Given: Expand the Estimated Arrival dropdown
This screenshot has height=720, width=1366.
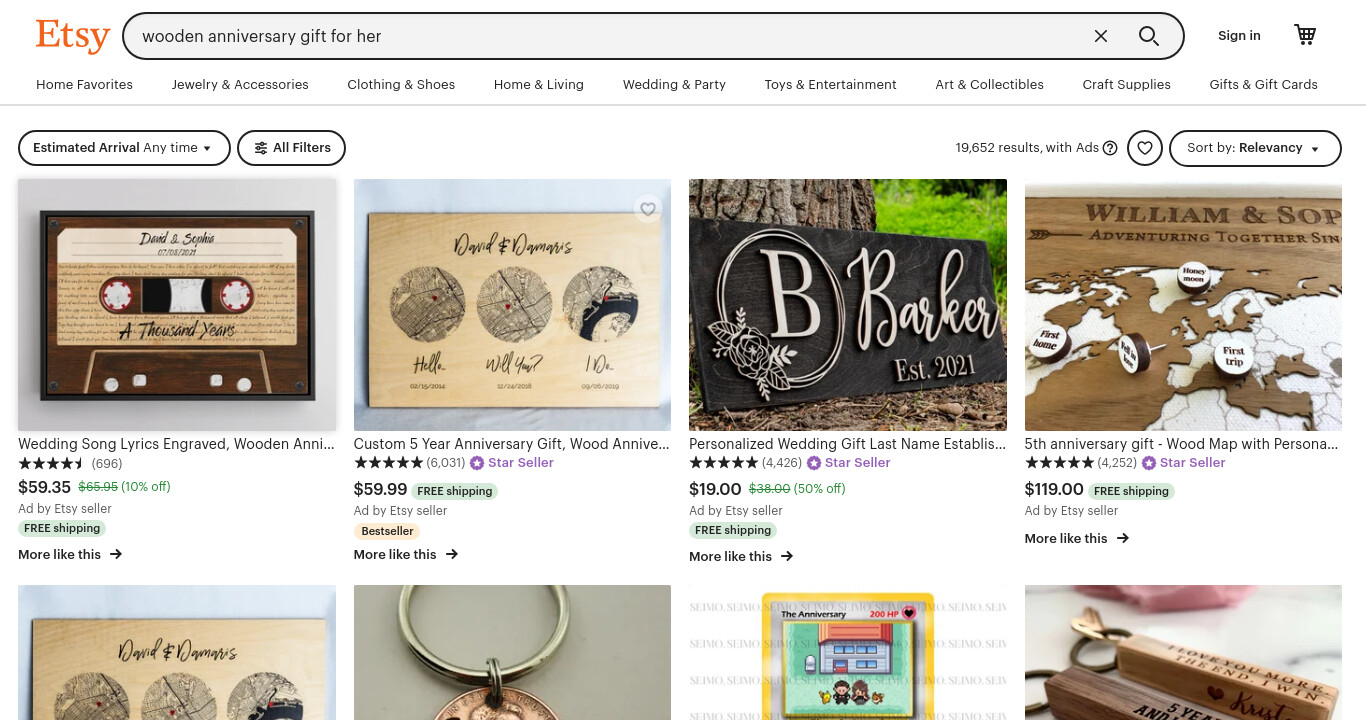Looking at the screenshot, I should [x=124, y=148].
